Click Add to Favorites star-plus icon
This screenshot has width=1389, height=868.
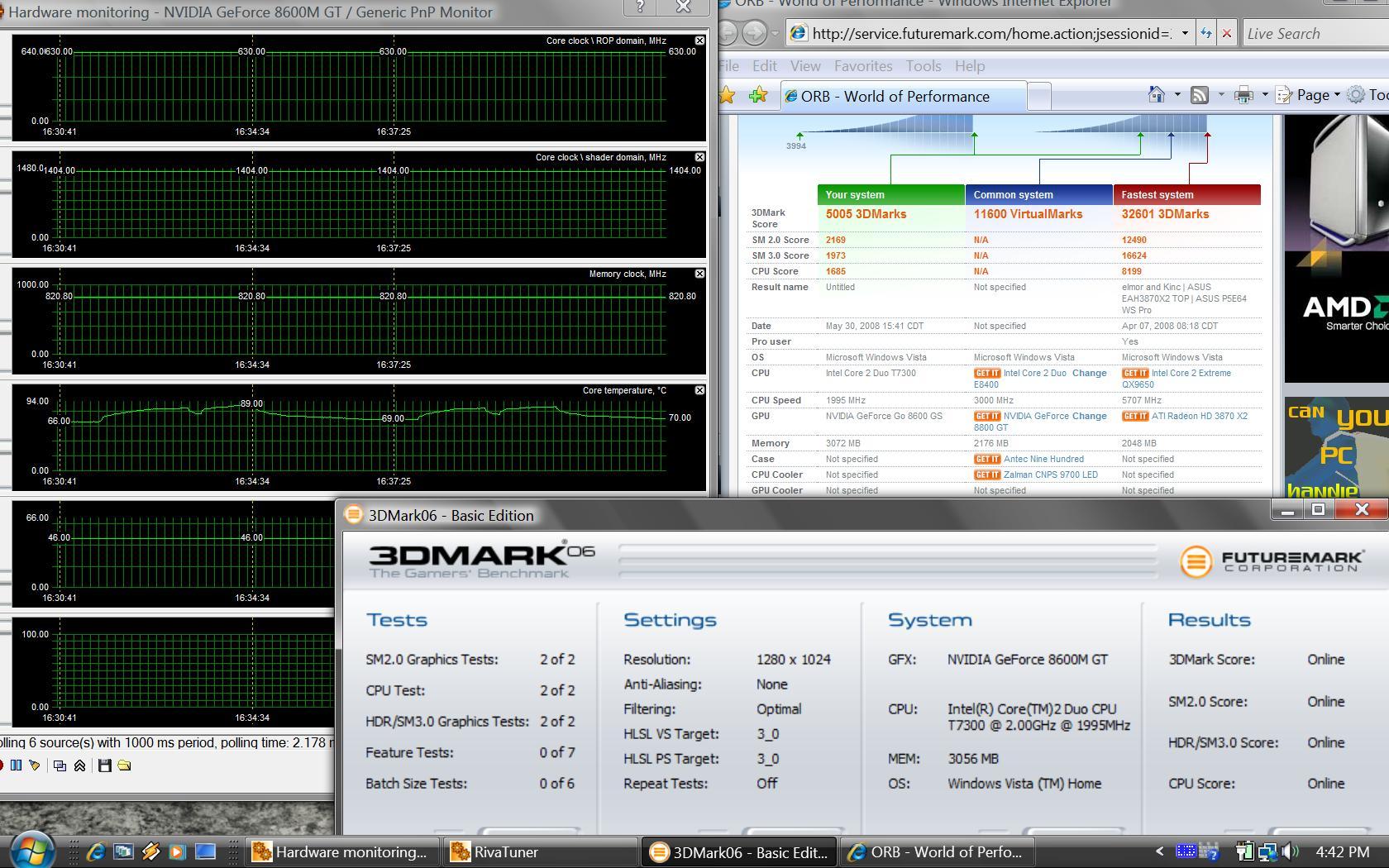[x=758, y=96]
